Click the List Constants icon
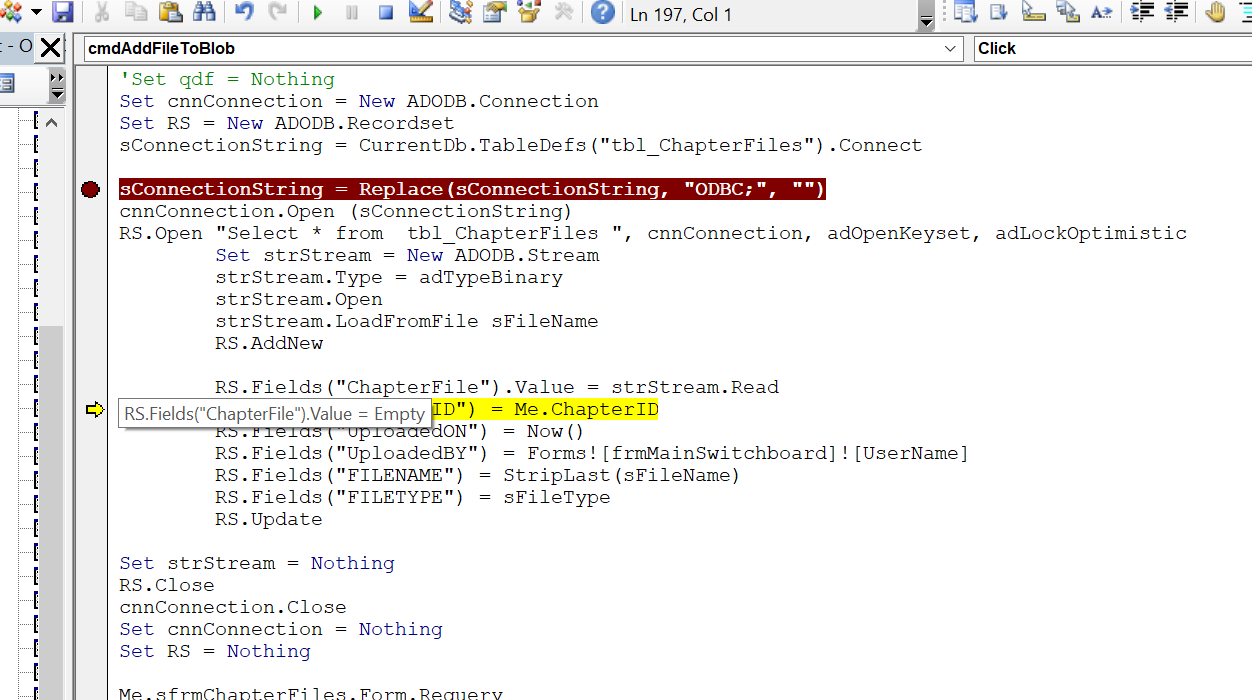 pos(999,13)
